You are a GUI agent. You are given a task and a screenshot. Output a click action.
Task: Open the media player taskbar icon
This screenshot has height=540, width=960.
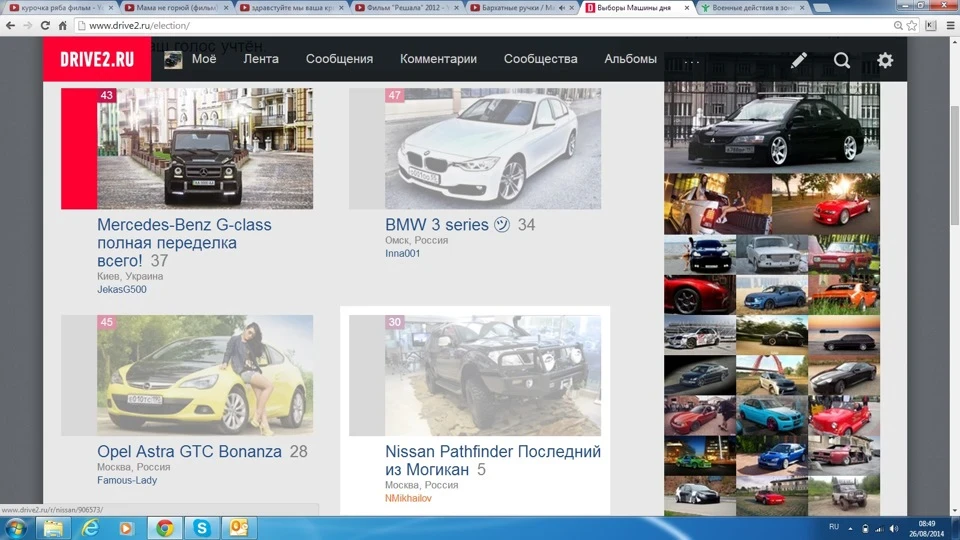click(127, 528)
